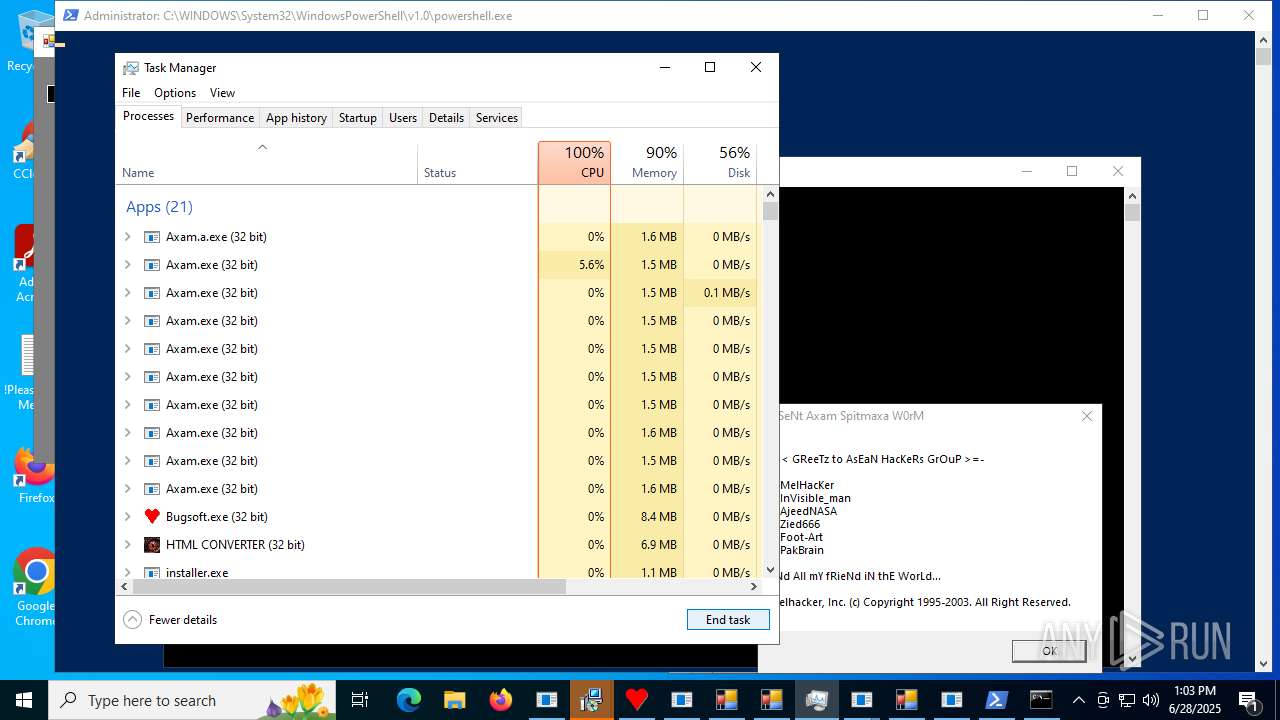Click the Task Manager title bar icon
The width and height of the screenshot is (1280, 720).
(131, 68)
